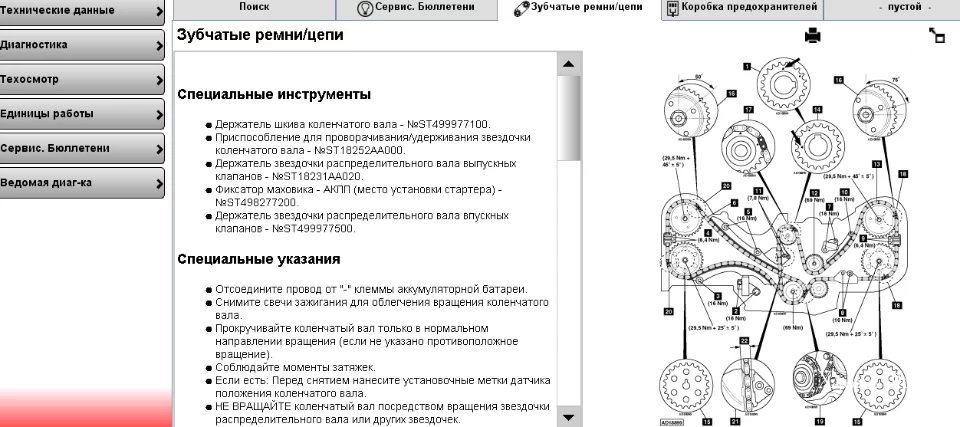
Task: Click the scroll up arrow of text panel
Action: point(568,64)
